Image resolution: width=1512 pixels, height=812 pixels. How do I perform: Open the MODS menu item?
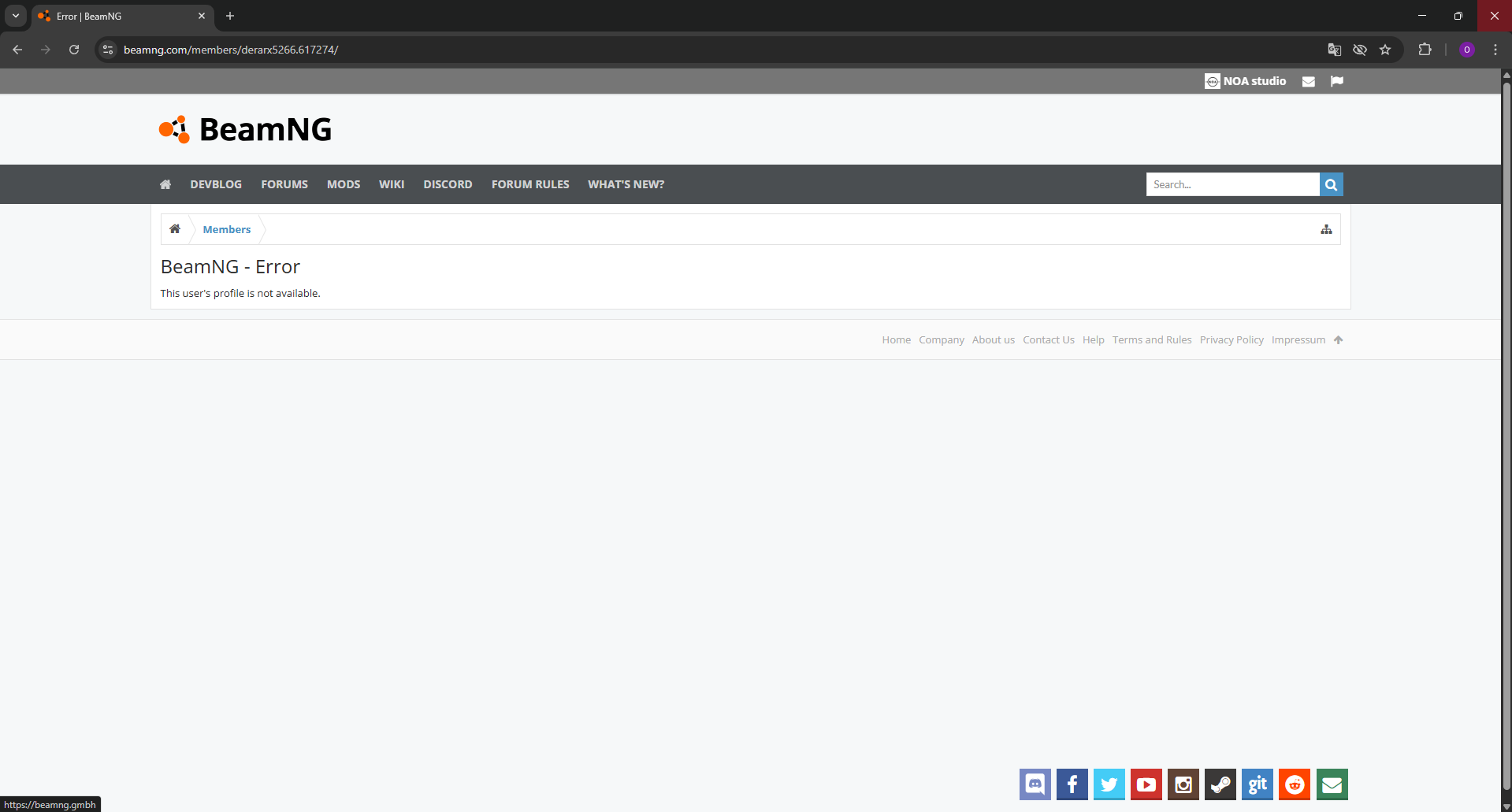(344, 184)
